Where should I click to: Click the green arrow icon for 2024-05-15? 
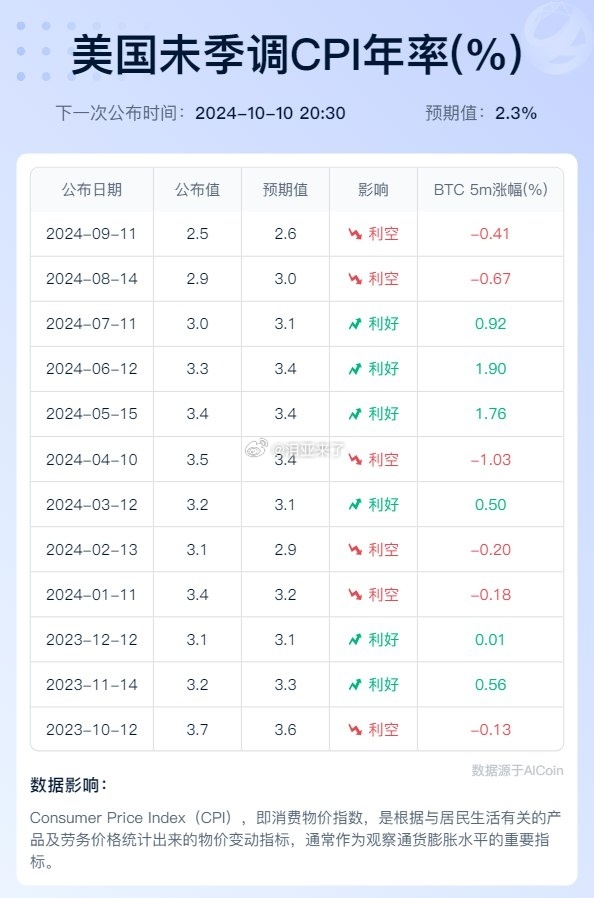coord(355,413)
